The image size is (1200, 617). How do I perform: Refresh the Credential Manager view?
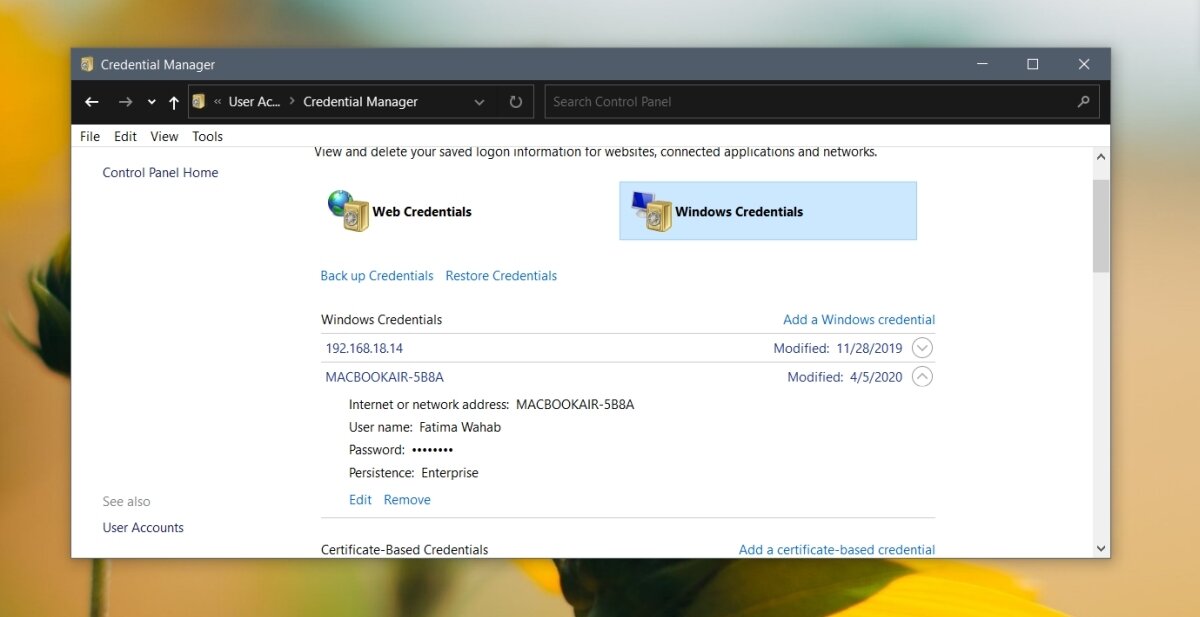pyautogui.click(x=515, y=101)
